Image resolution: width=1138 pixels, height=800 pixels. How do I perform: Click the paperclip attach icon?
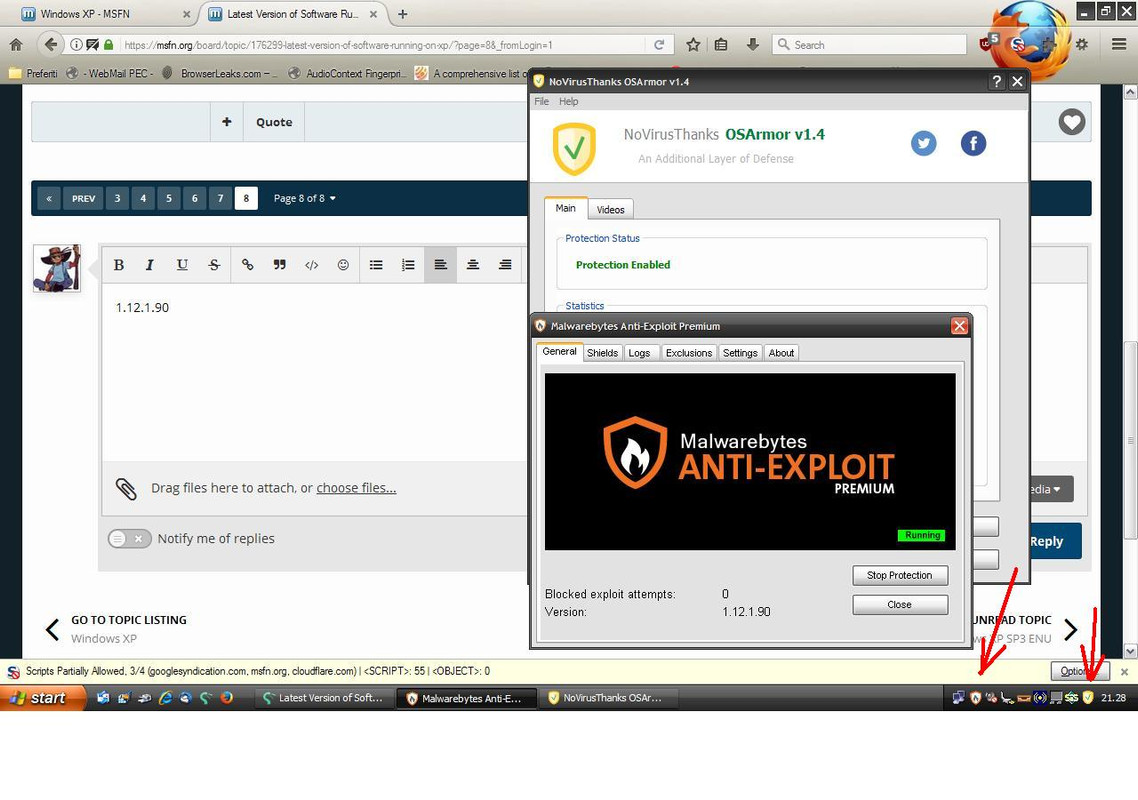126,489
